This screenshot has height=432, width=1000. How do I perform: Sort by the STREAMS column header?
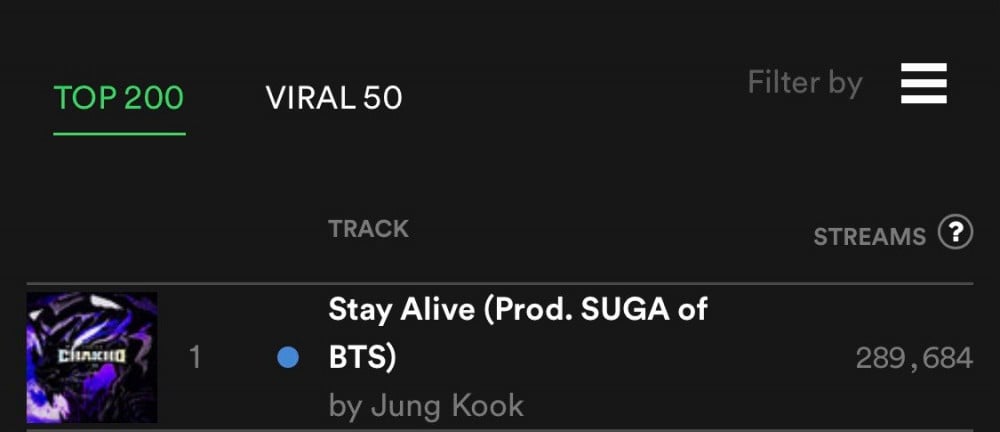[x=869, y=237]
